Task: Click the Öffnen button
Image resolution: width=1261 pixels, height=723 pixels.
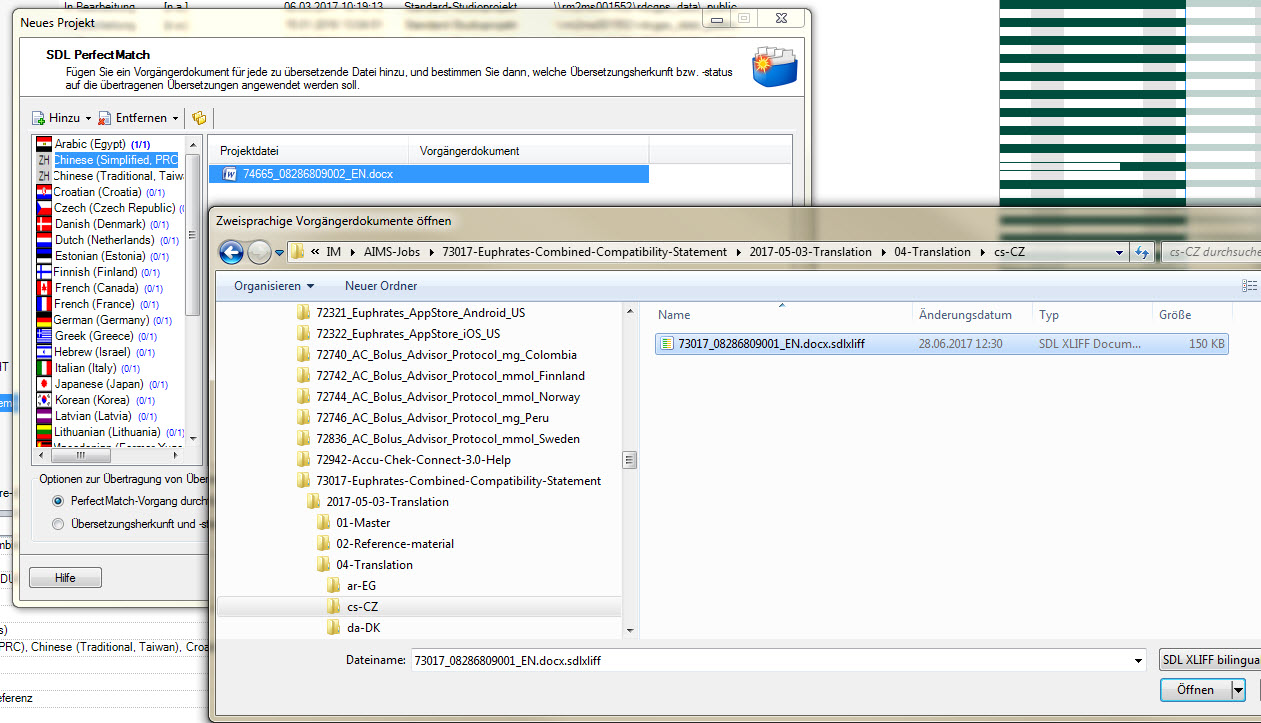Action: coord(1195,690)
